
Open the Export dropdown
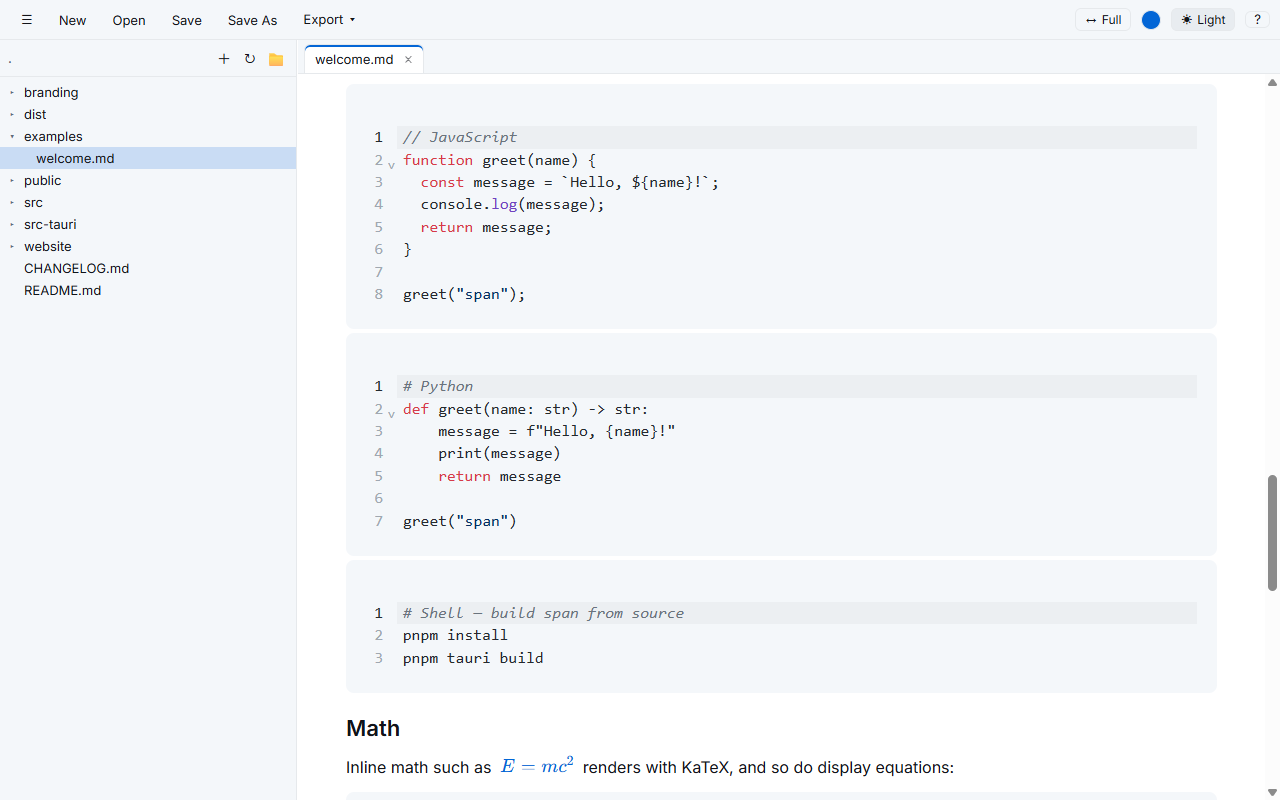tap(329, 20)
